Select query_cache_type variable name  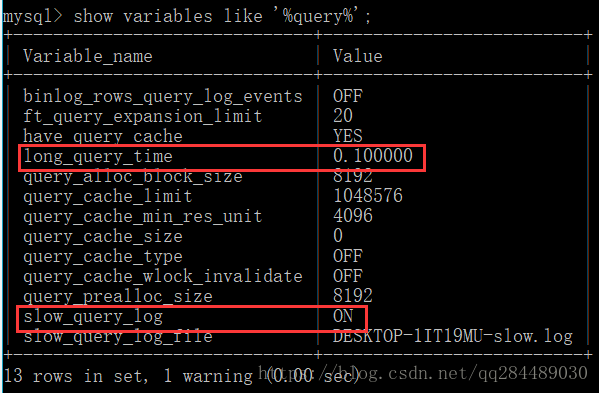coord(103,257)
